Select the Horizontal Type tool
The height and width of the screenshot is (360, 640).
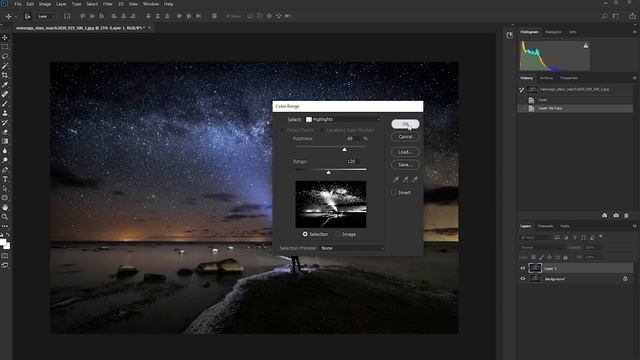(x=5, y=179)
